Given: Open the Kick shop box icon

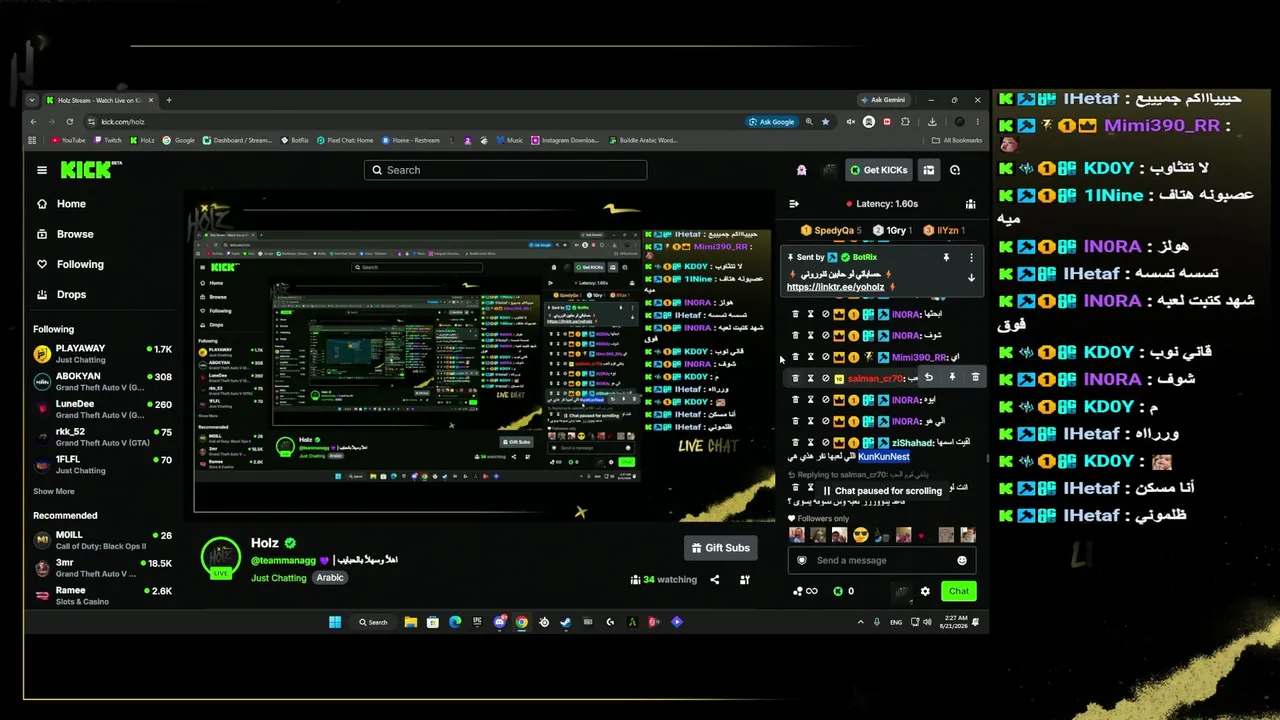Looking at the screenshot, I should pos(929,170).
